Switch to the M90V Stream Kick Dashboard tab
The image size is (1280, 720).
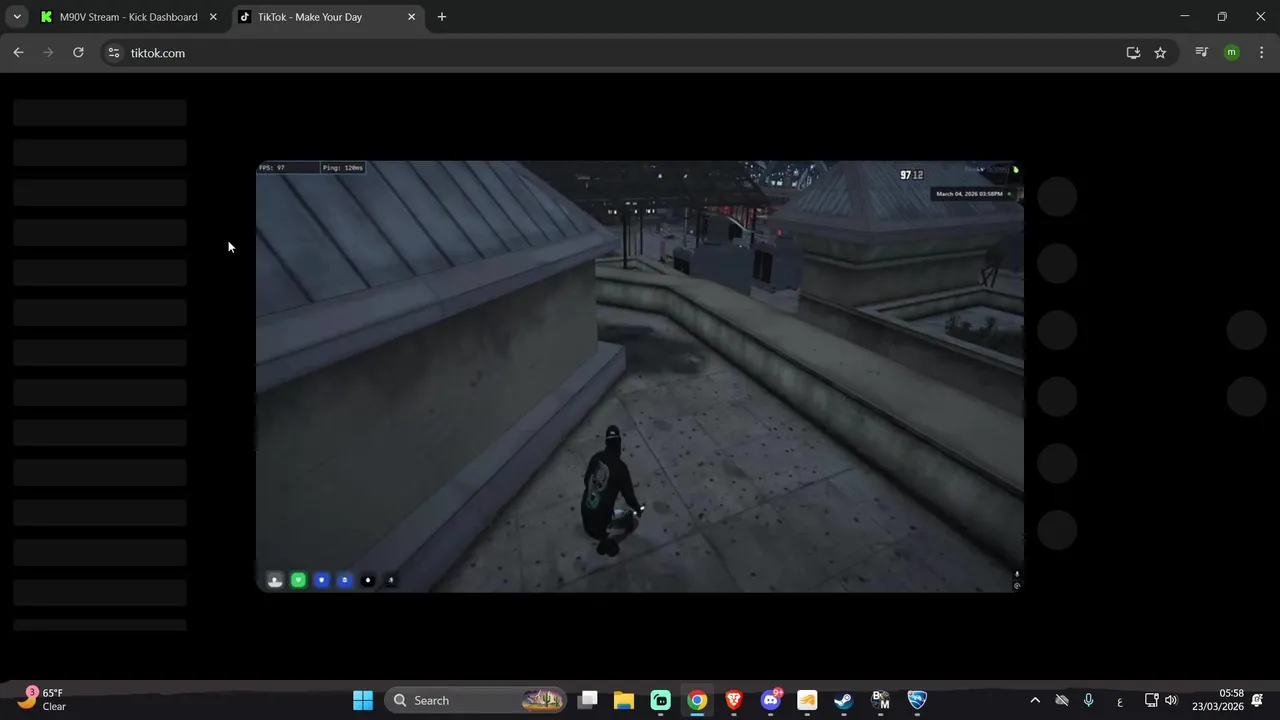pyautogui.click(x=128, y=17)
